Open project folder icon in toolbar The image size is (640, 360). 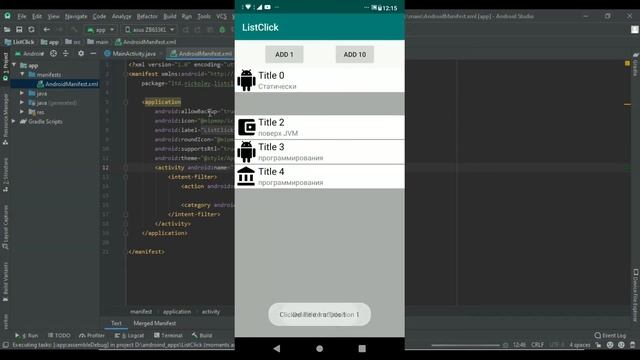tap(7, 29)
